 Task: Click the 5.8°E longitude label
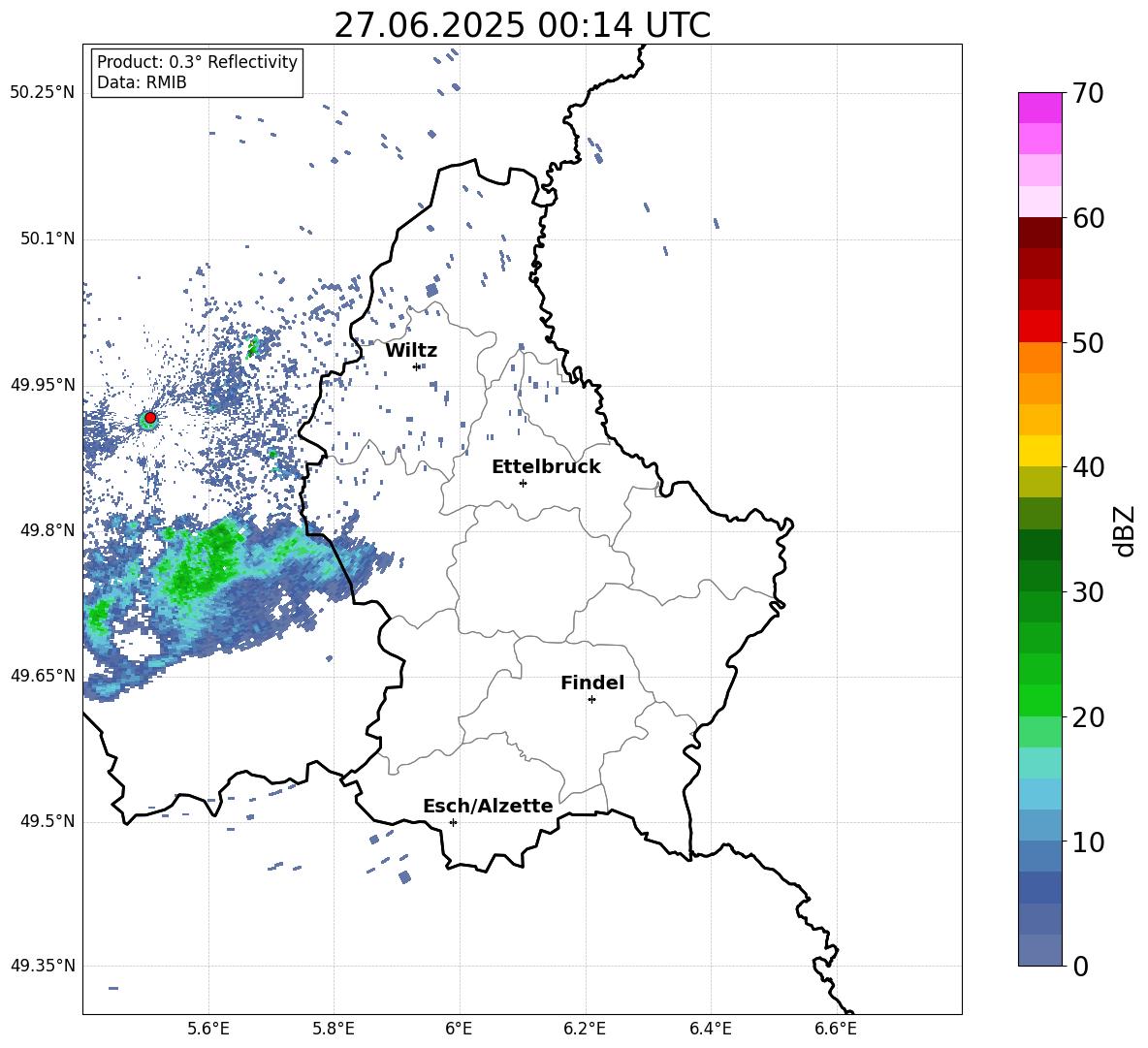pyautogui.click(x=334, y=1029)
